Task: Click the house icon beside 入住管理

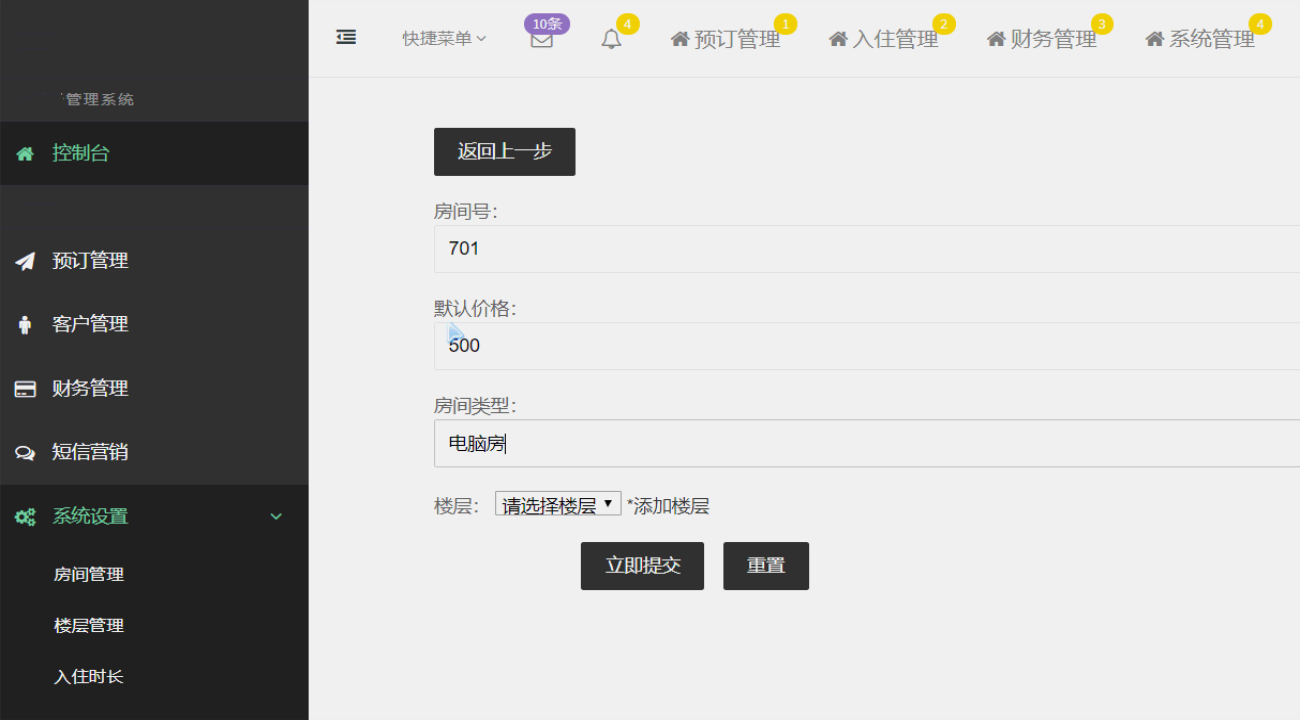Action: 838,39
